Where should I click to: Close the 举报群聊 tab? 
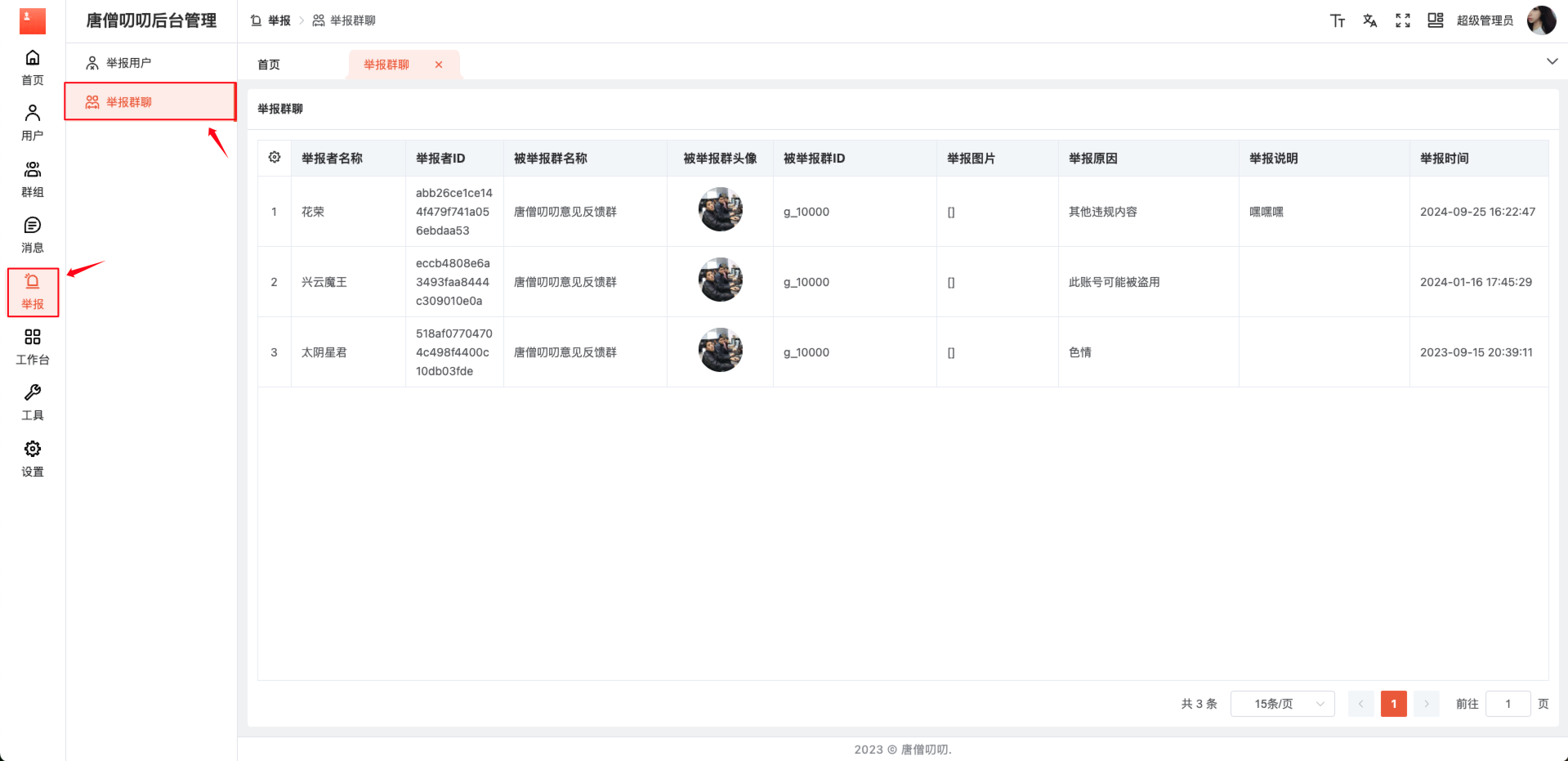439,65
